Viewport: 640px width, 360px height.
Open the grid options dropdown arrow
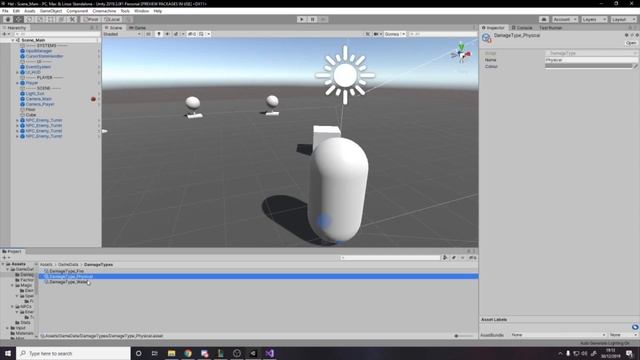click(209, 34)
